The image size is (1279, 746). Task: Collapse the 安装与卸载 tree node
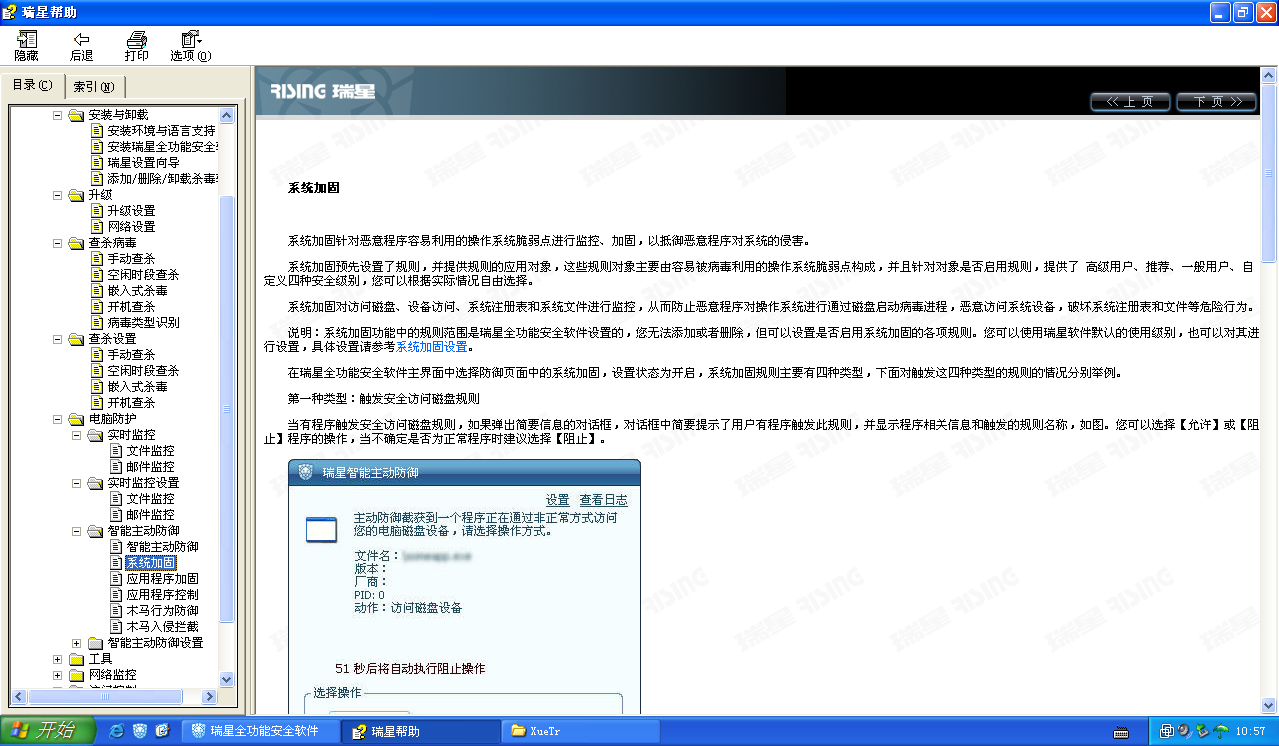click(58, 115)
